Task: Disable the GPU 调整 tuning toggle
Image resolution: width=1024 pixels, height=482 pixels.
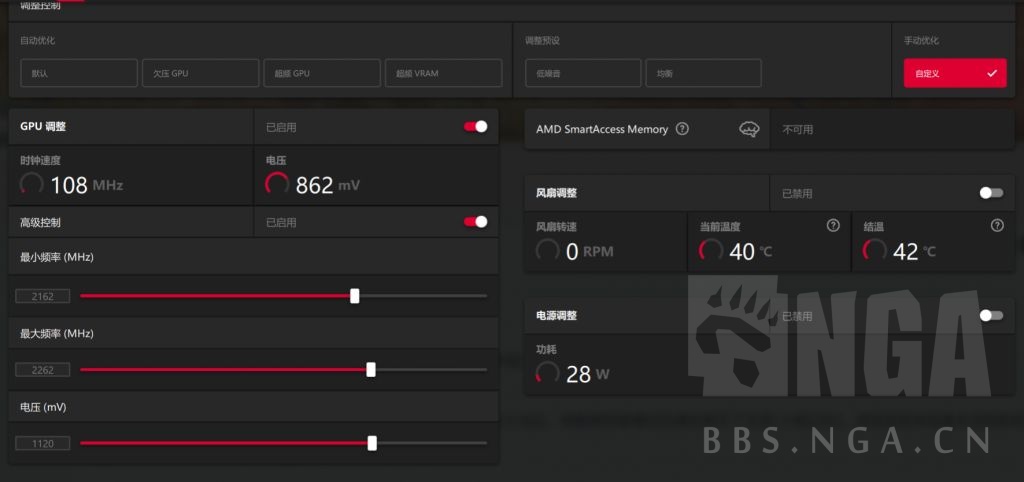Action: tap(475, 127)
